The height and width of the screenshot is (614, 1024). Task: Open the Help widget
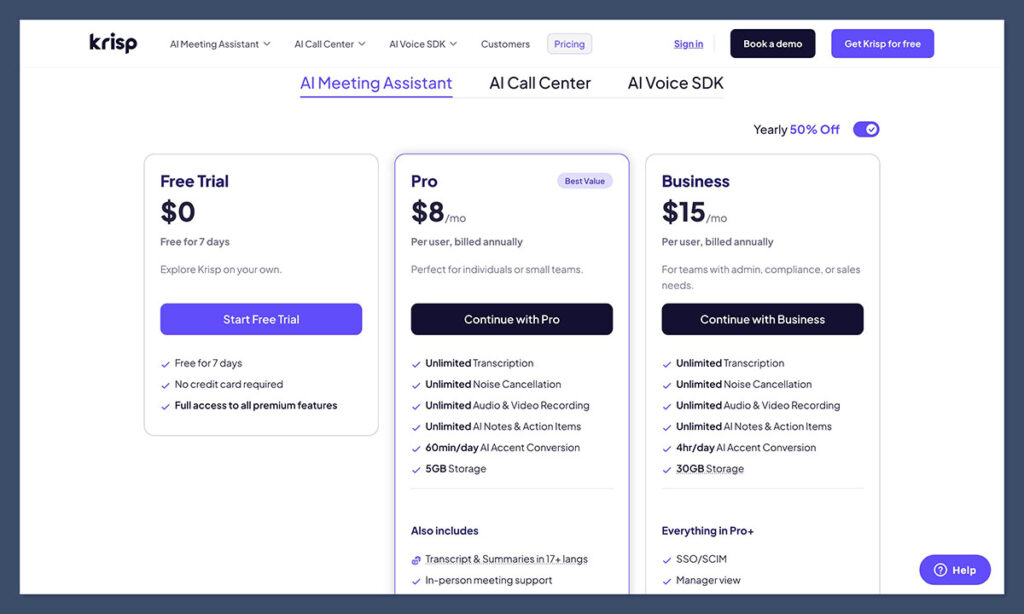(x=954, y=569)
